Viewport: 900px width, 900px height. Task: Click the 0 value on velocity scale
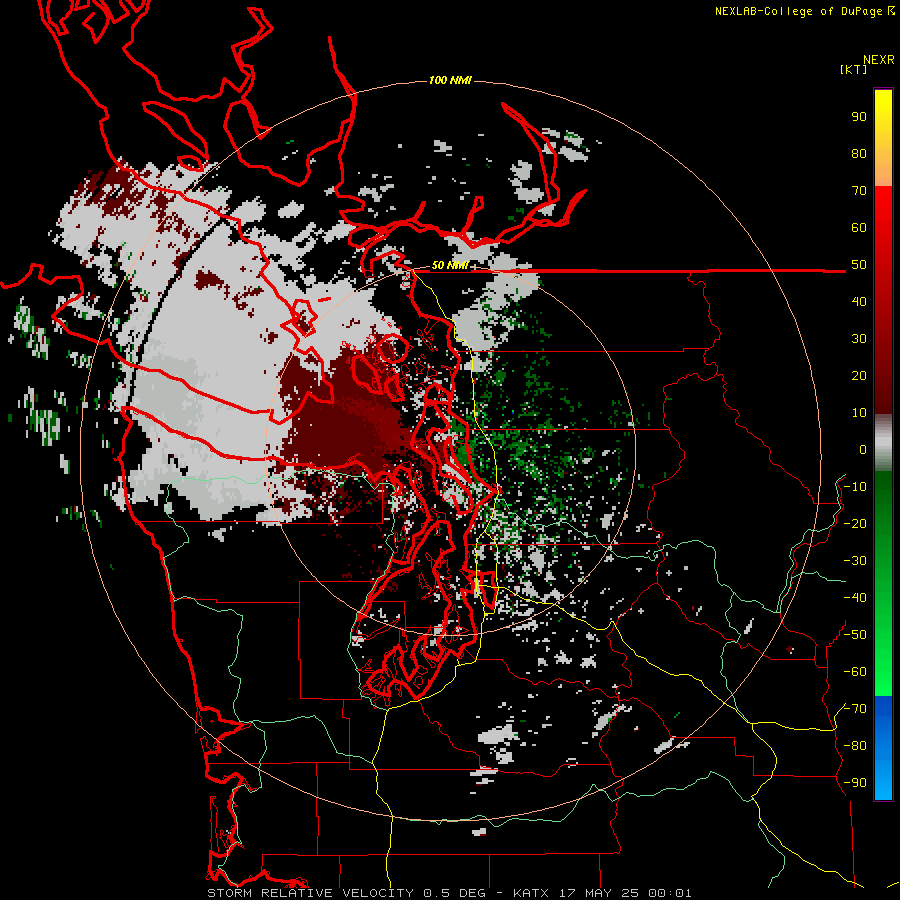863,450
